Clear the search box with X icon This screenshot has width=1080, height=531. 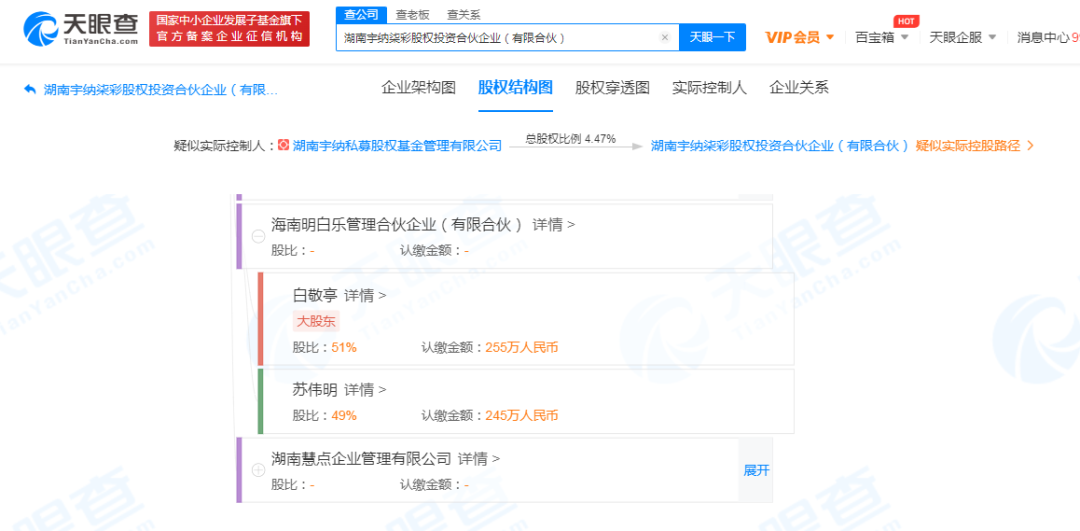click(665, 38)
